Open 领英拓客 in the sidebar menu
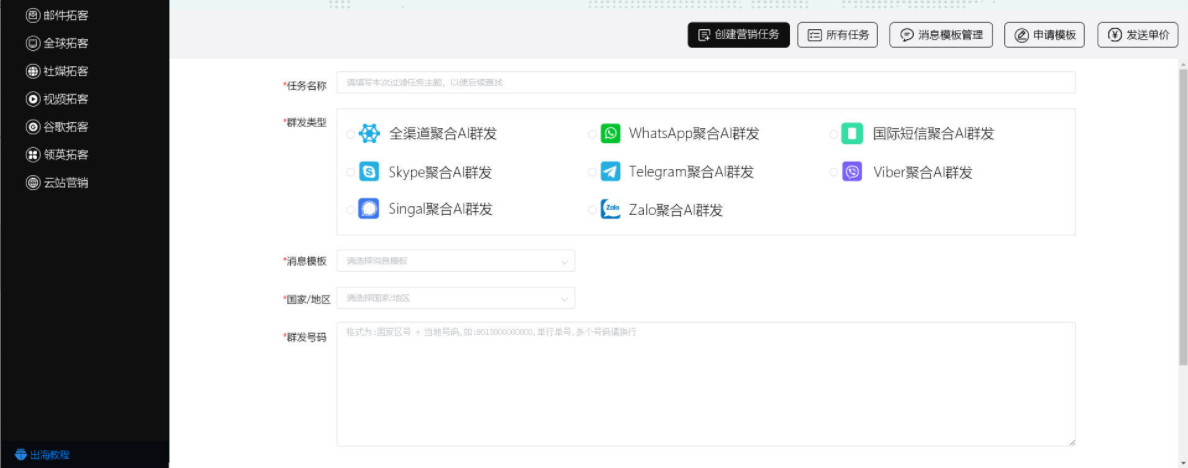 pyautogui.click(x=57, y=154)
